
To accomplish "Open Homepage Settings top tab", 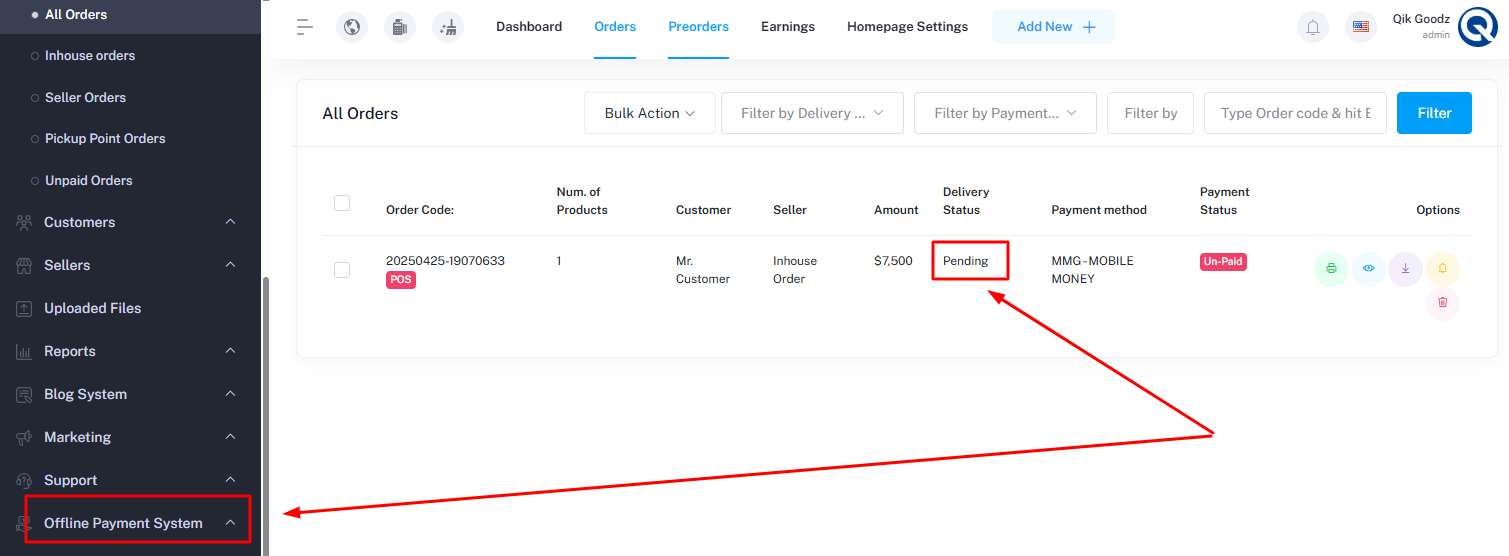I will [907, 27].
